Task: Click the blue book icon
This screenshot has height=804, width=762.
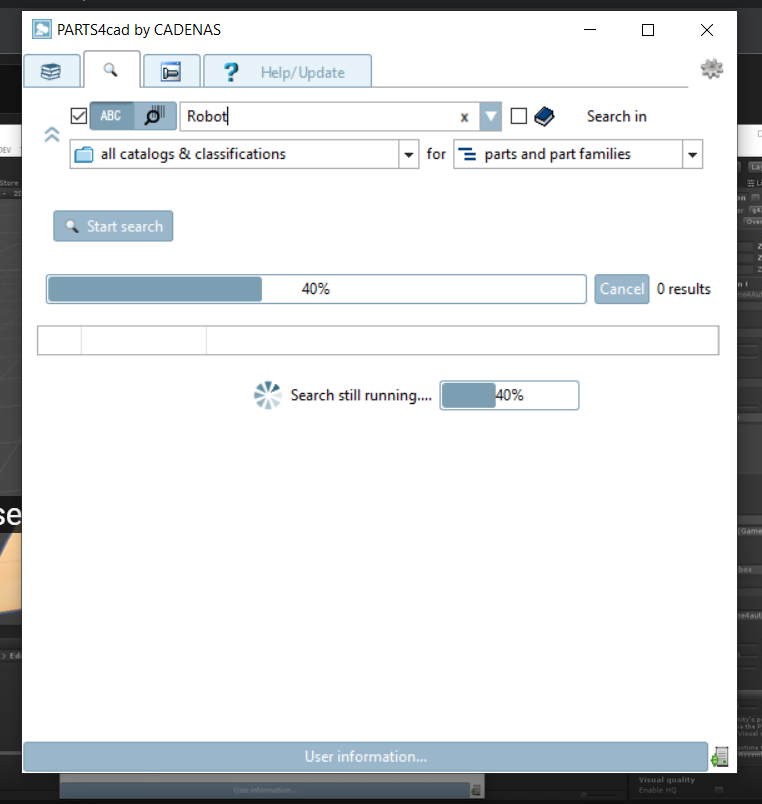Action: (x=544, y=116)
